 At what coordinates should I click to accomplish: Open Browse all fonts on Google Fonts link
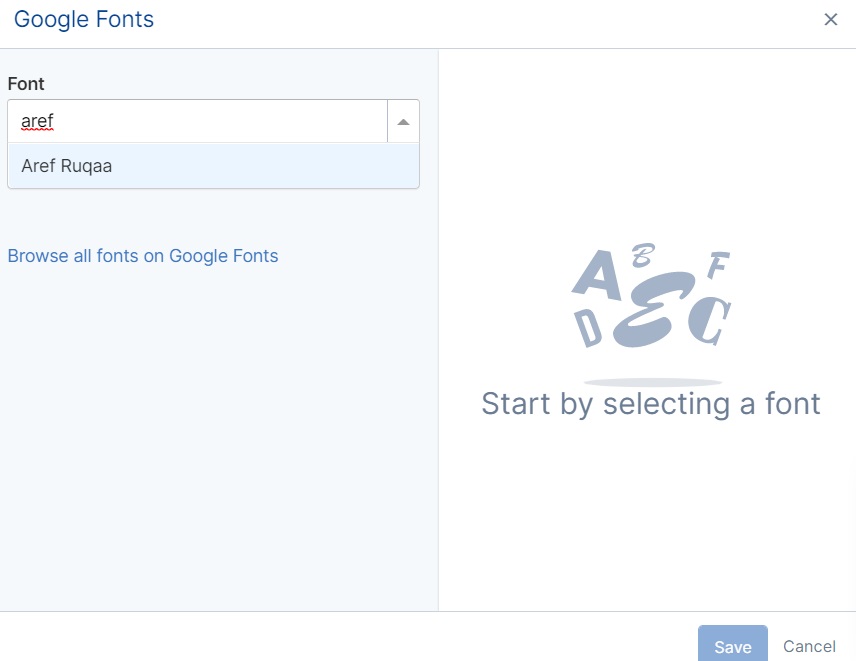point(143,256)
